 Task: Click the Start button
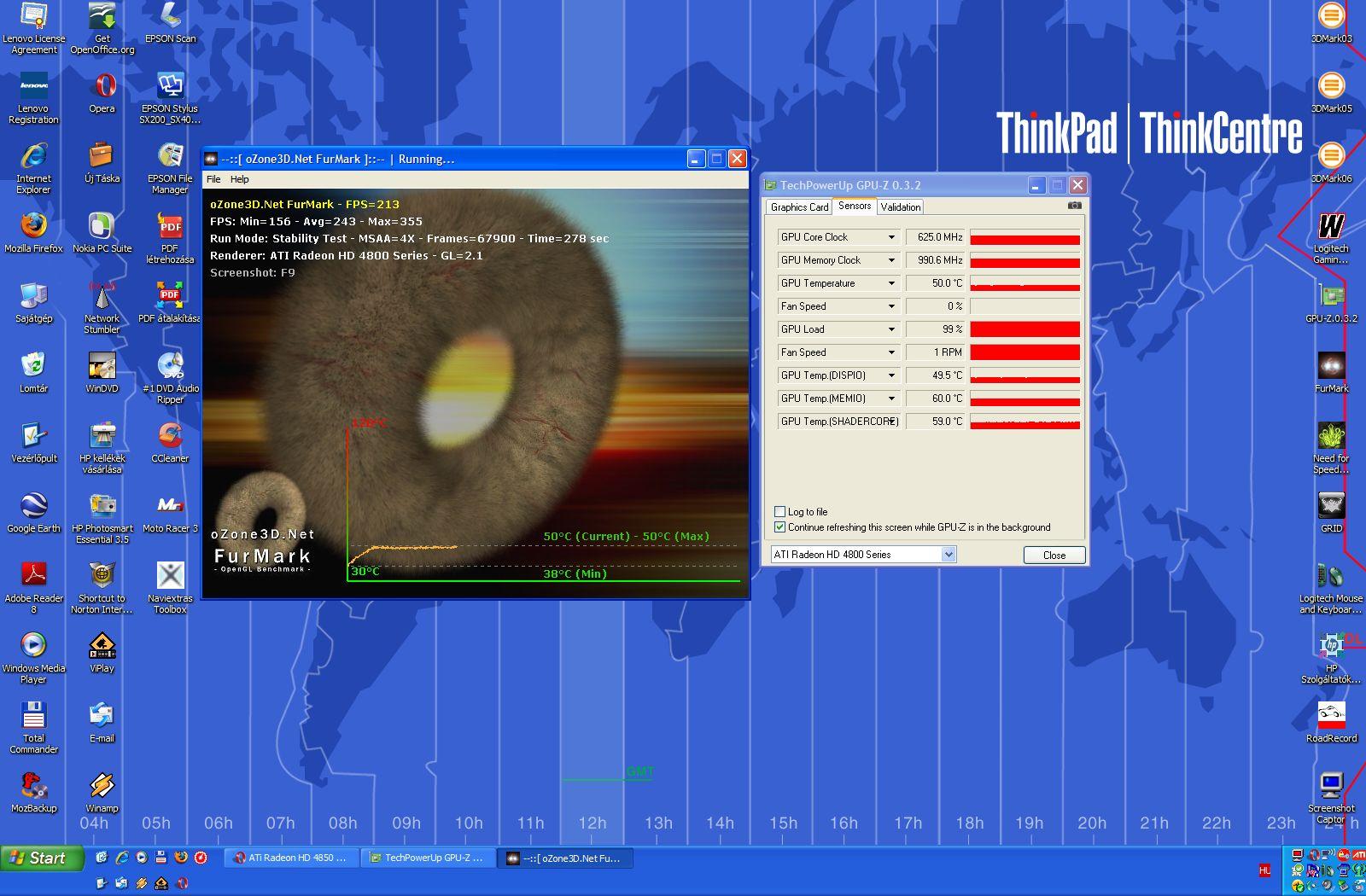(x=43, y=858)
